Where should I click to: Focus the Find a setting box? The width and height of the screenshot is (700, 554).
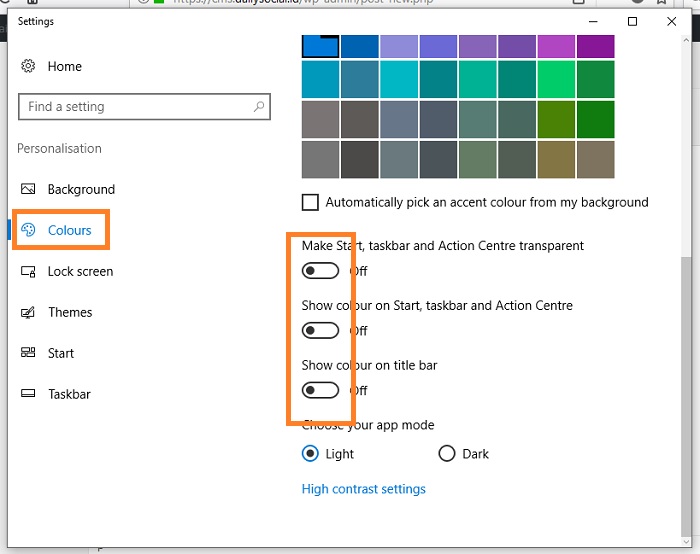144,107
